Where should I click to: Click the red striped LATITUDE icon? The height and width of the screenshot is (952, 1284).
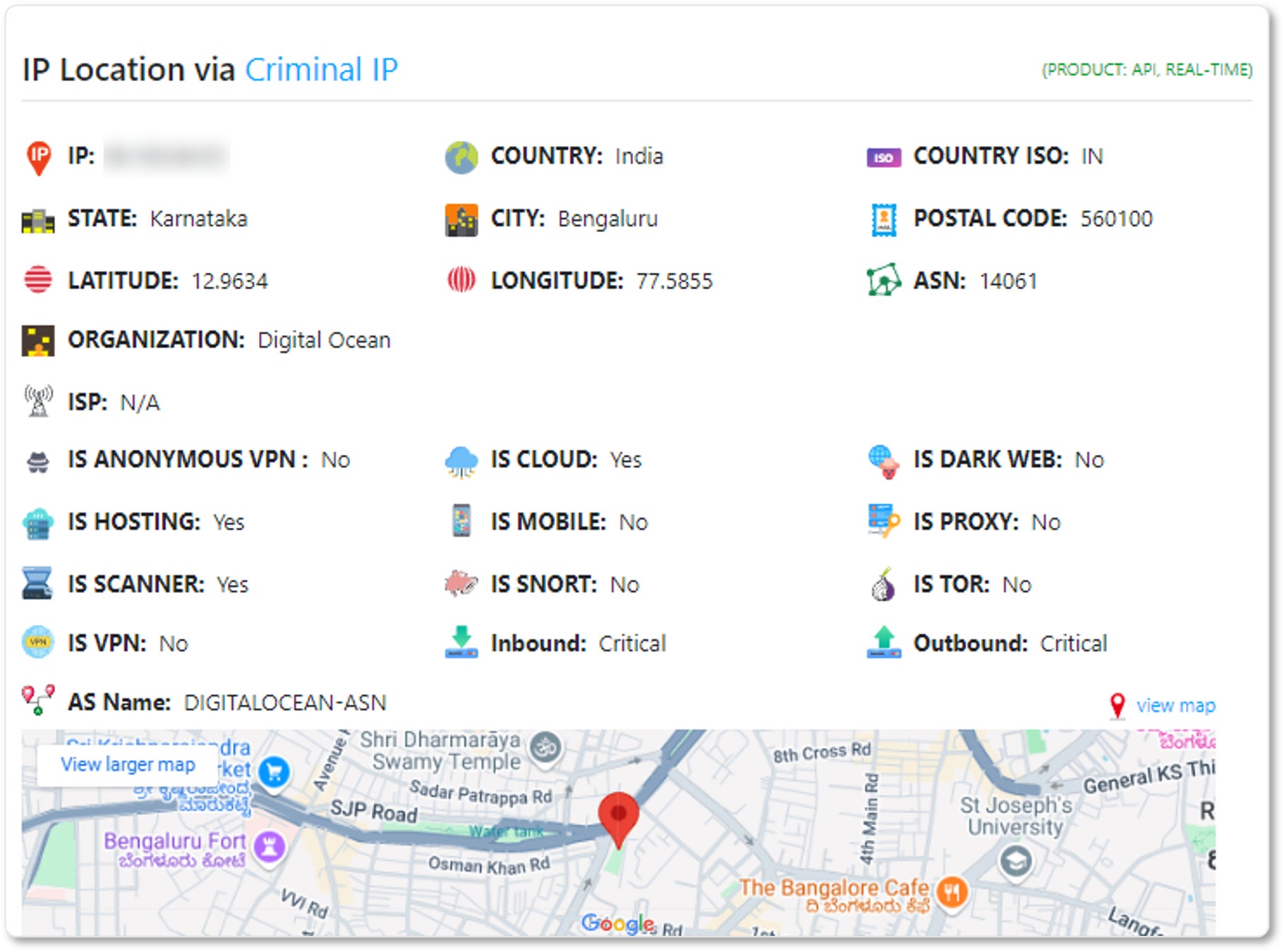(38, 280)
